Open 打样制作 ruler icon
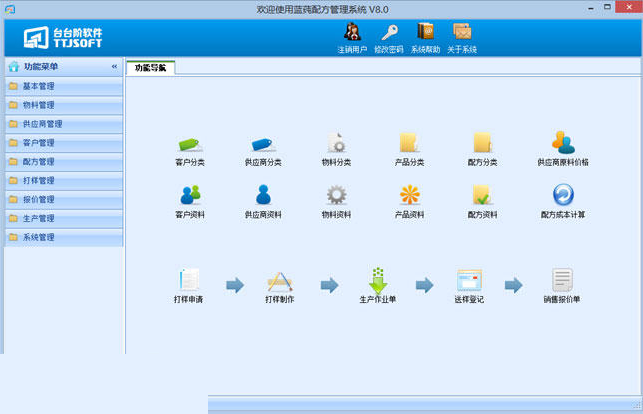Viewport: 643px width, 414px height. click(x=279, y=281)
